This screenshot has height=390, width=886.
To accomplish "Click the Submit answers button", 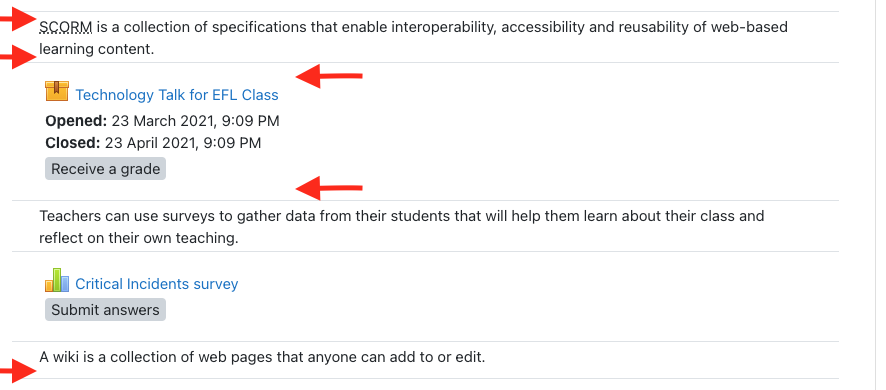I will 106,310.
